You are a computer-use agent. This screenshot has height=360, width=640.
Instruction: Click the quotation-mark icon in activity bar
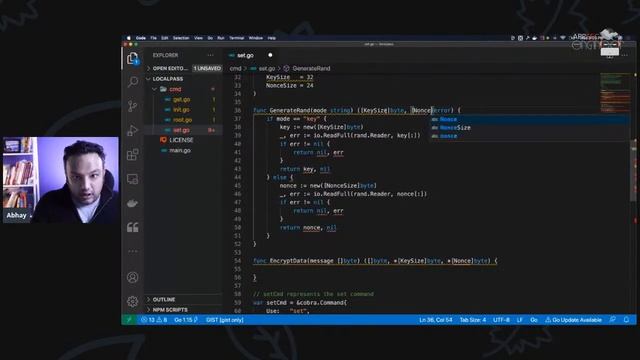click(x=133, y=227)
